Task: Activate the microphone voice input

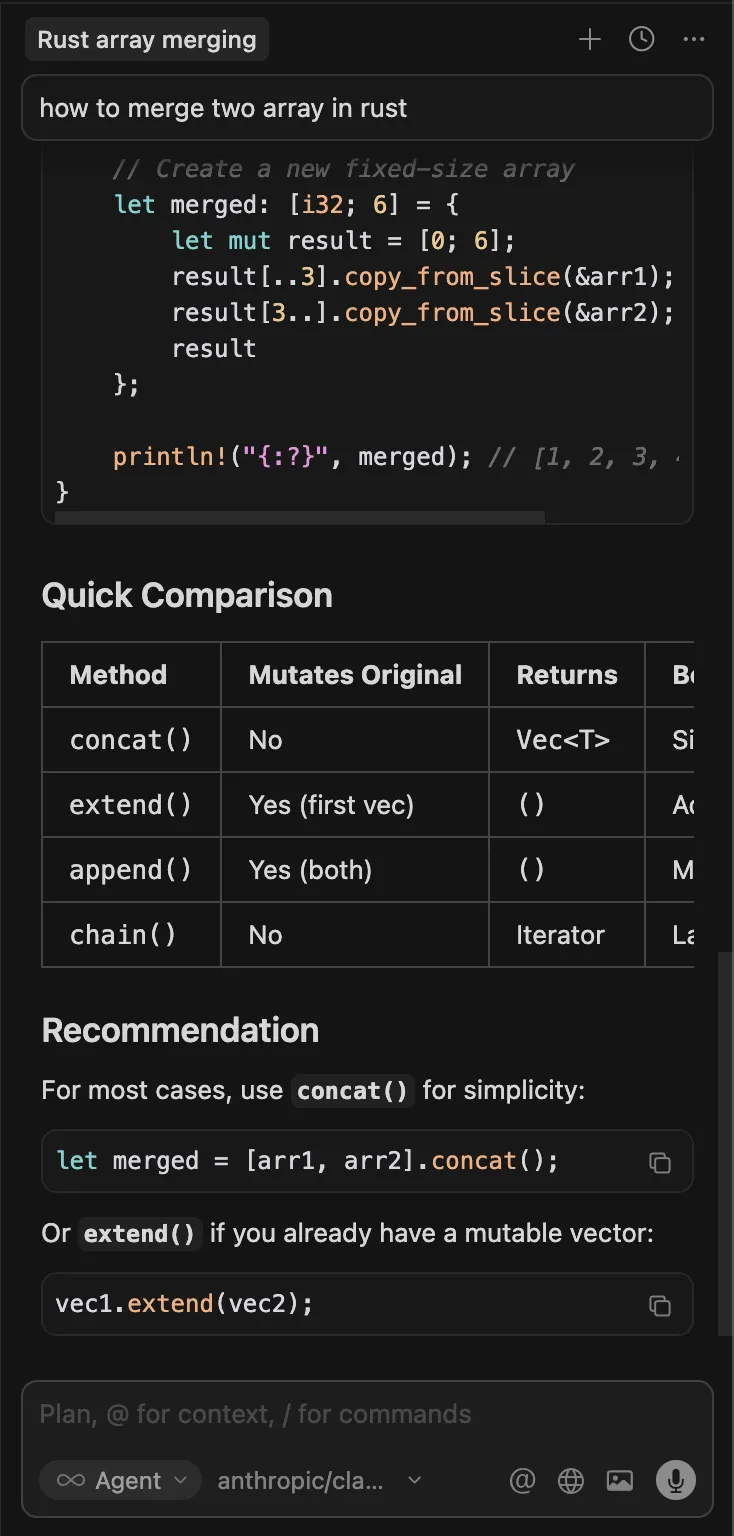Action: (x=676, y=1481)
